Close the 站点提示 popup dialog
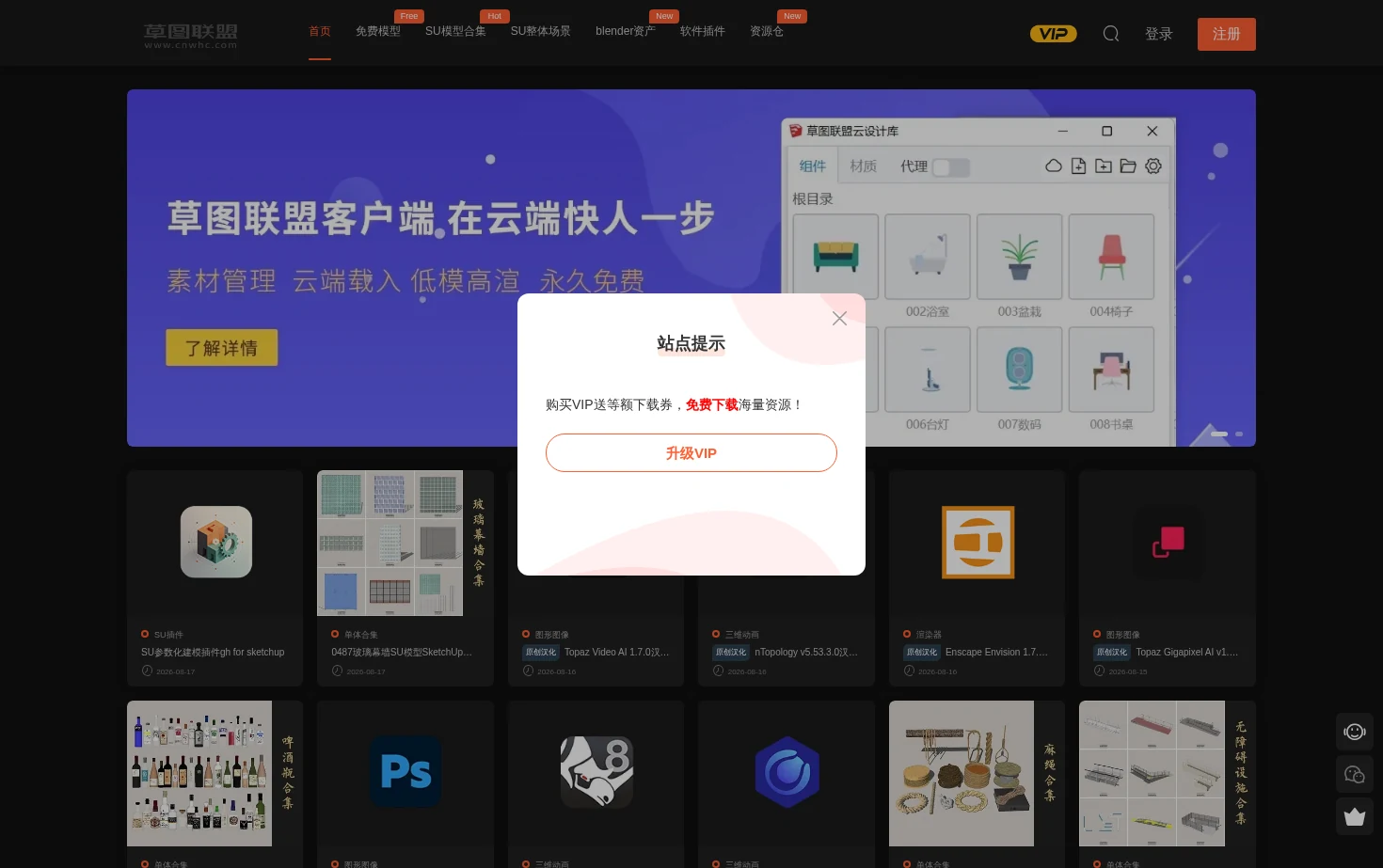The width and height of the screenshot is (1383, 868). [839, 319]
